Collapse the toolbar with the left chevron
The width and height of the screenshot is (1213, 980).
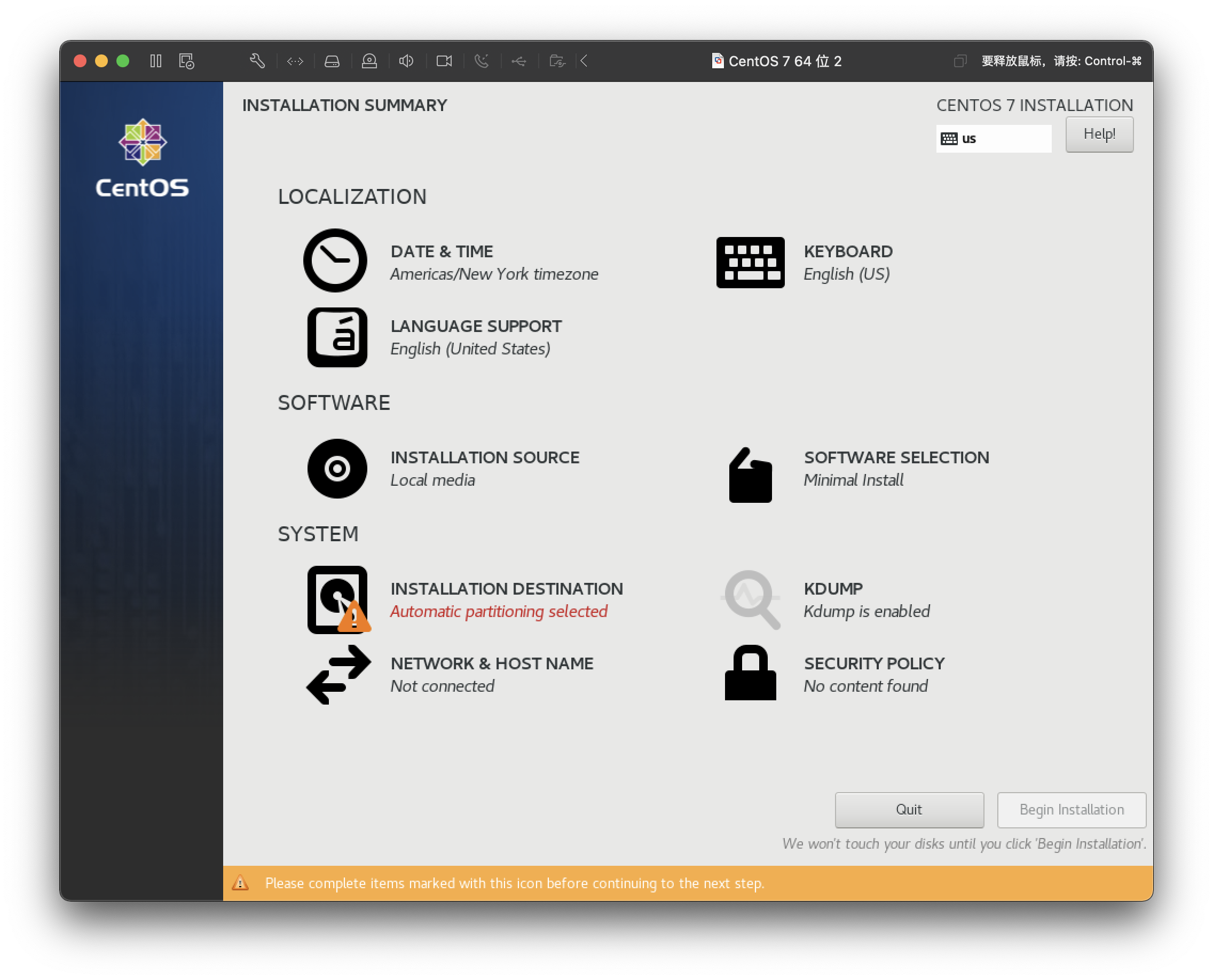(584, 61)
